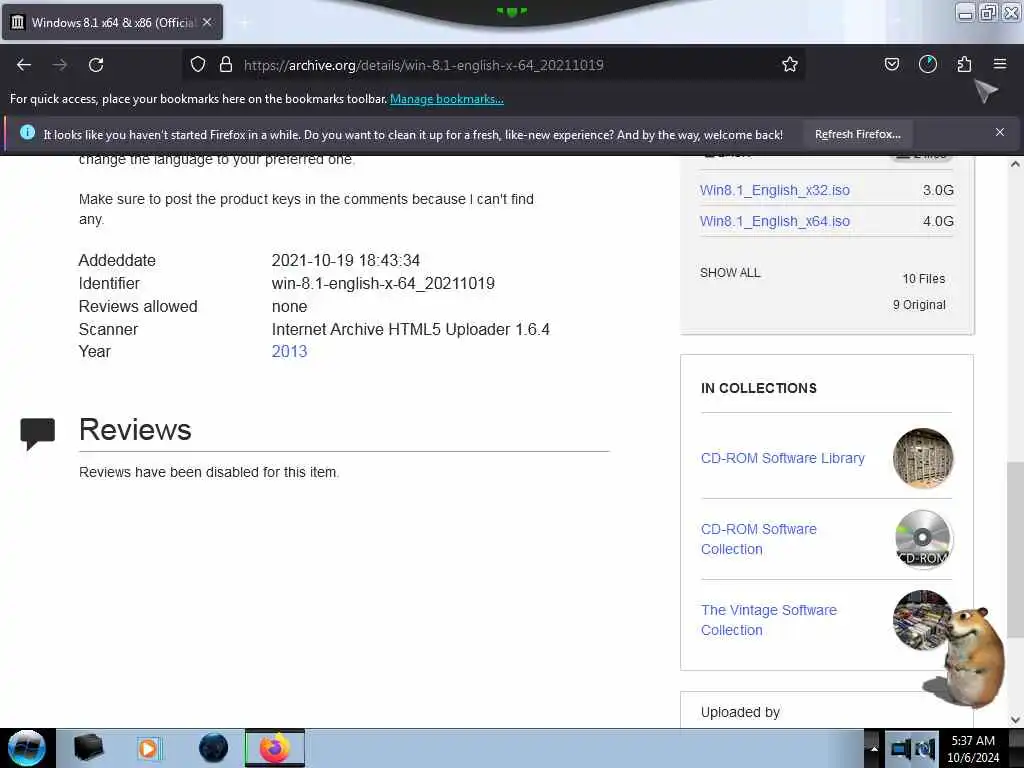Viewport: 1024px width, 768px height.
Task: Open the dark globe taskbar icon
Action: [x=214, y=748]
